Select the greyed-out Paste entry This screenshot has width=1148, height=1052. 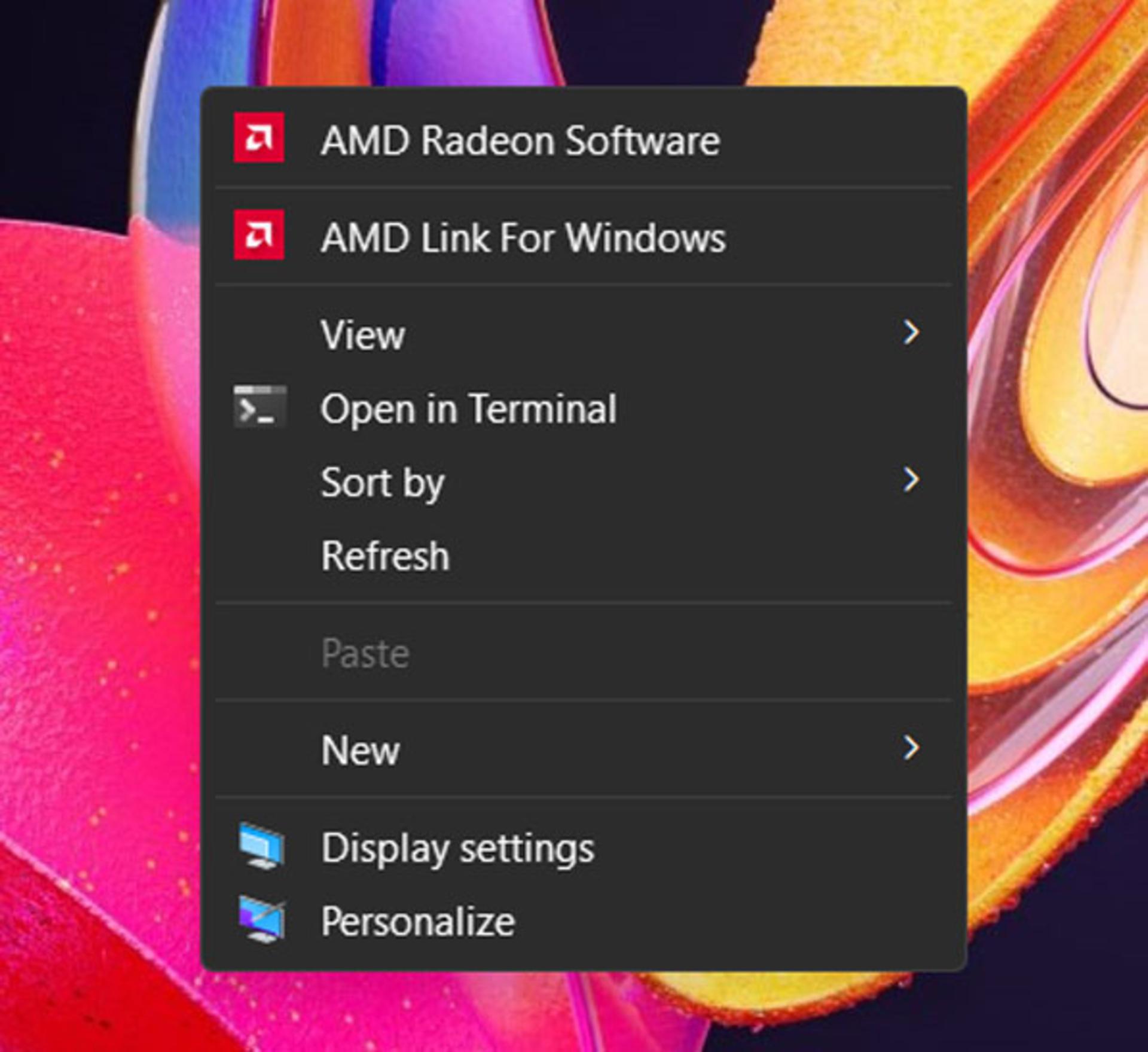tap(584, 652)
